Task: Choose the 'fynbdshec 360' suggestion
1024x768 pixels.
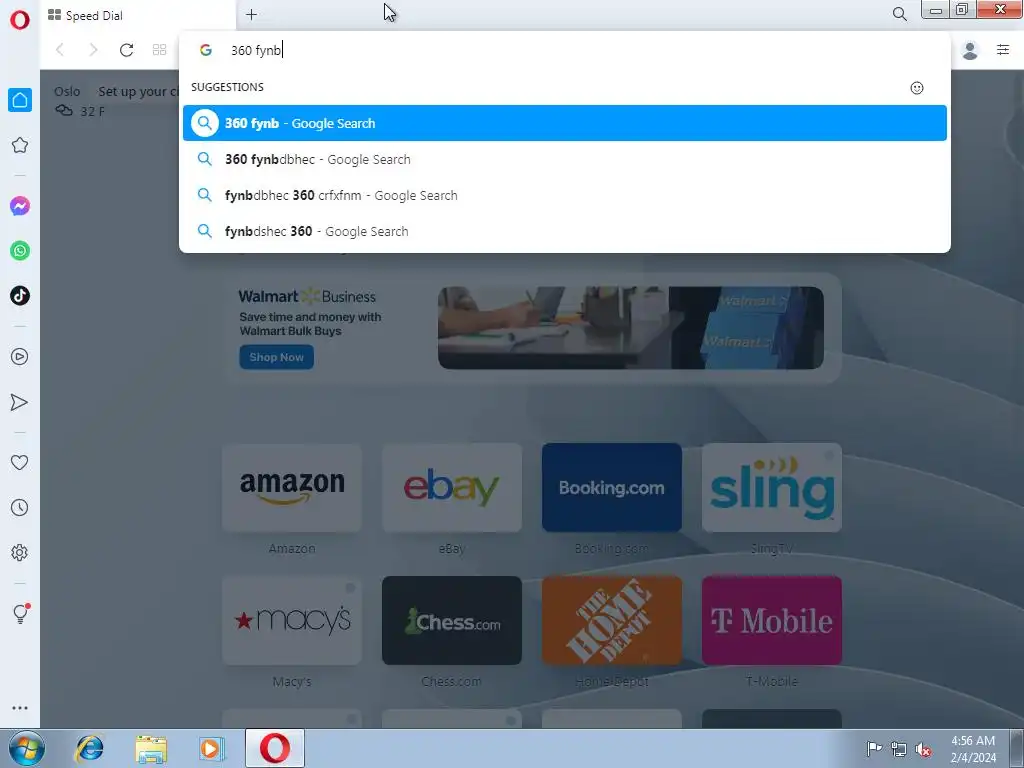Action: pyautogui.click(x=564, y=231)
